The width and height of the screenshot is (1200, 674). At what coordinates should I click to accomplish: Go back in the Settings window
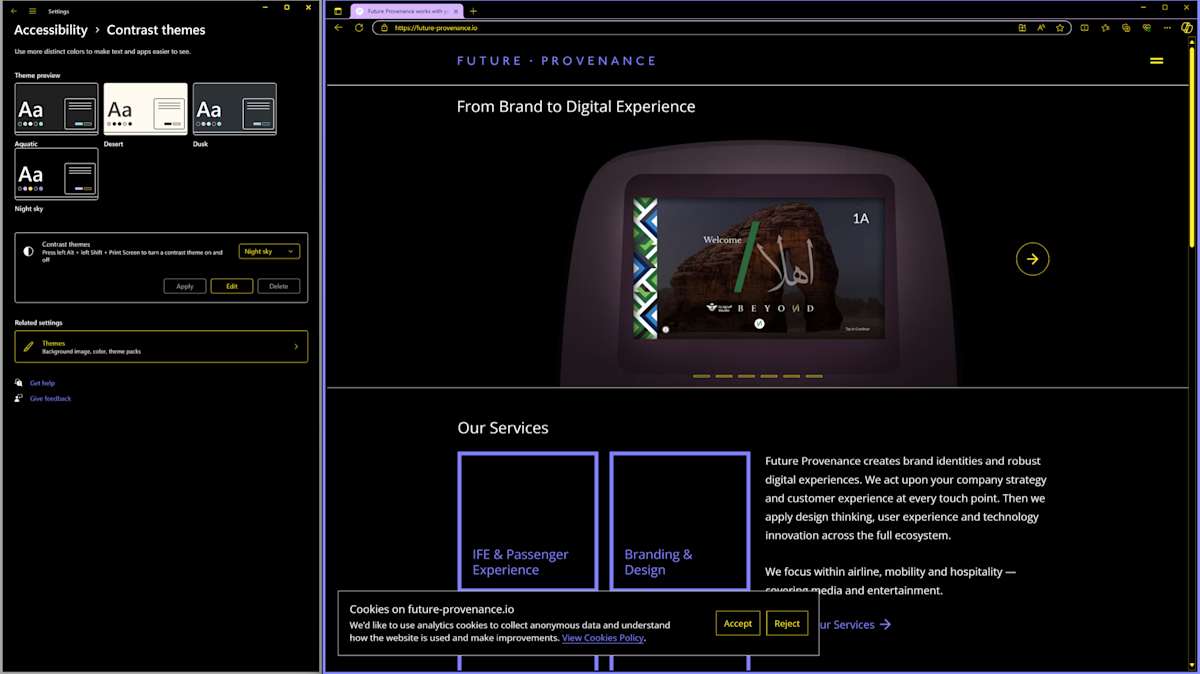tap(14, 11)
